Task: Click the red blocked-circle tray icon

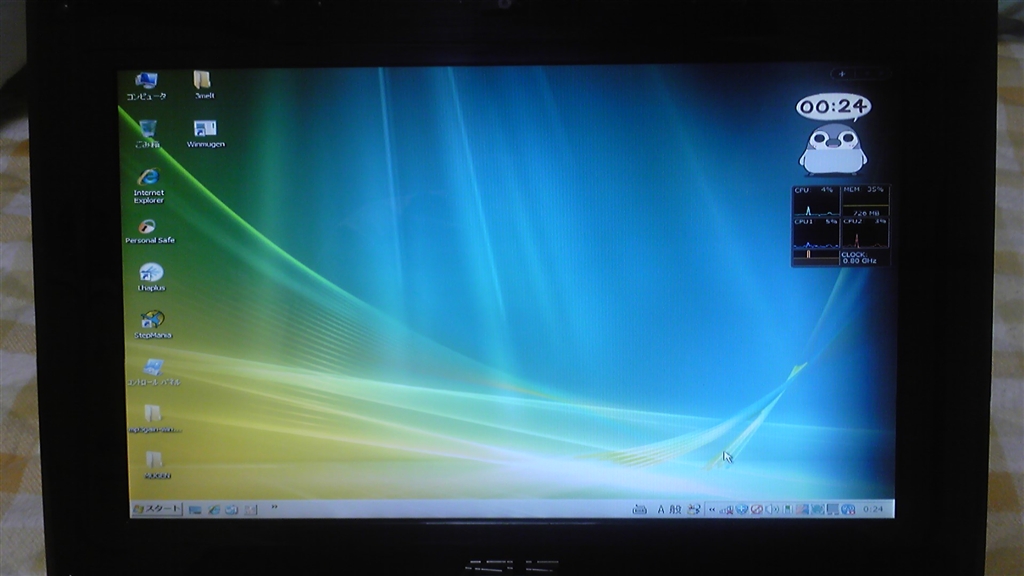Action: point(756,509)
